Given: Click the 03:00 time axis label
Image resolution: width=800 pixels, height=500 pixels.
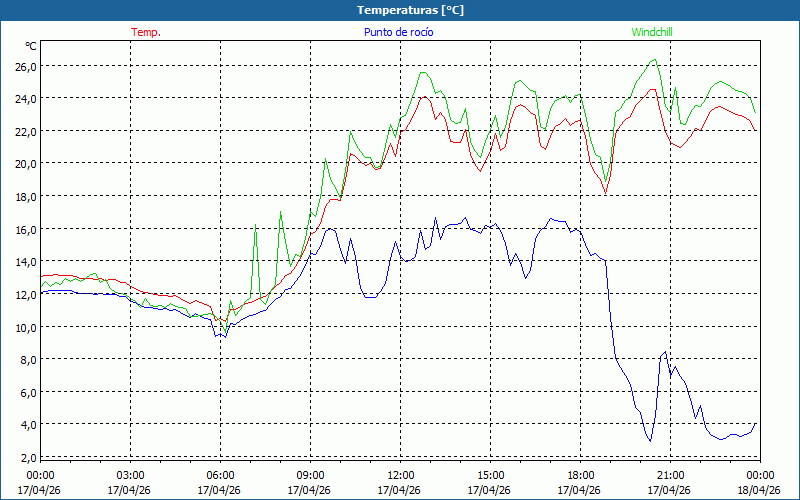Looking at the screenshot, I should (130, 475).
